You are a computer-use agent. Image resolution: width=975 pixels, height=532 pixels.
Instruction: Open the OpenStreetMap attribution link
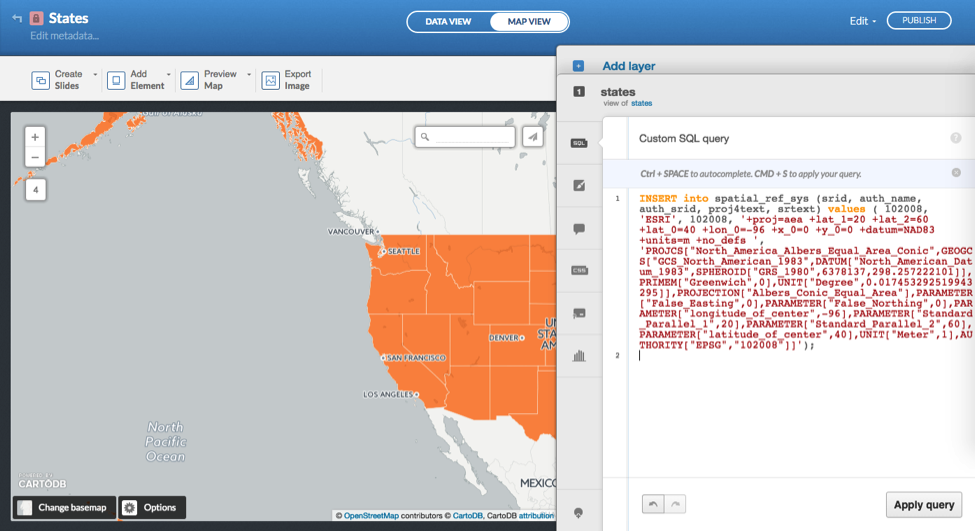pyautogui.click(x=371, y=515)
